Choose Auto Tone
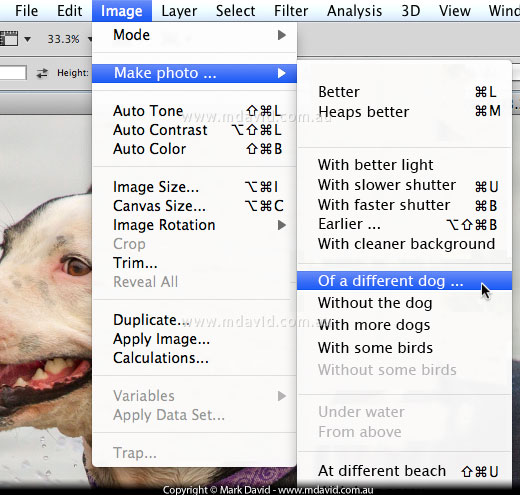The width and height of the screenshot is (520, 495). (x=194, y=111)
